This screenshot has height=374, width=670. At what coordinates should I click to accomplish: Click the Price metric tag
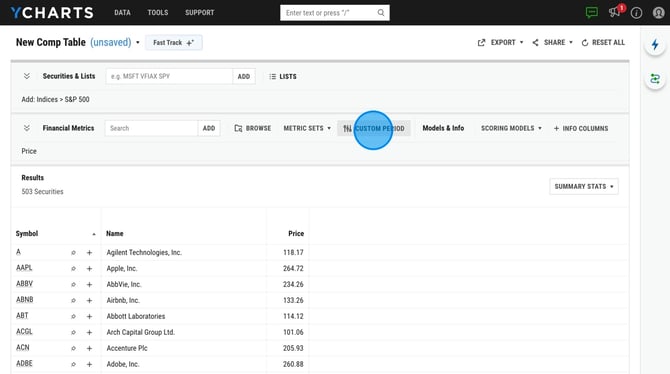click(29, 151)
